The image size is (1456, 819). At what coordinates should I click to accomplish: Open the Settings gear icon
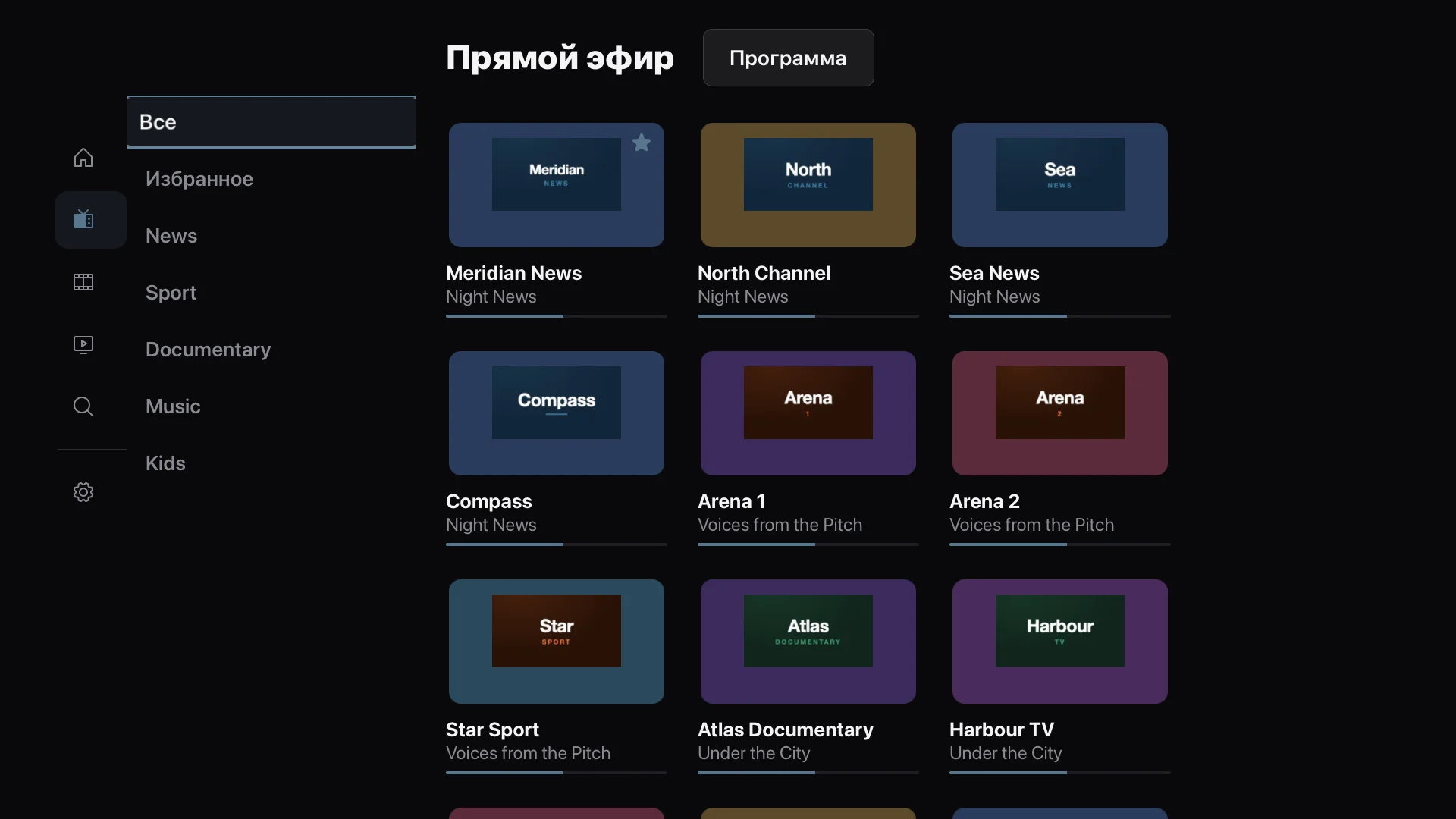pos(83,492)
